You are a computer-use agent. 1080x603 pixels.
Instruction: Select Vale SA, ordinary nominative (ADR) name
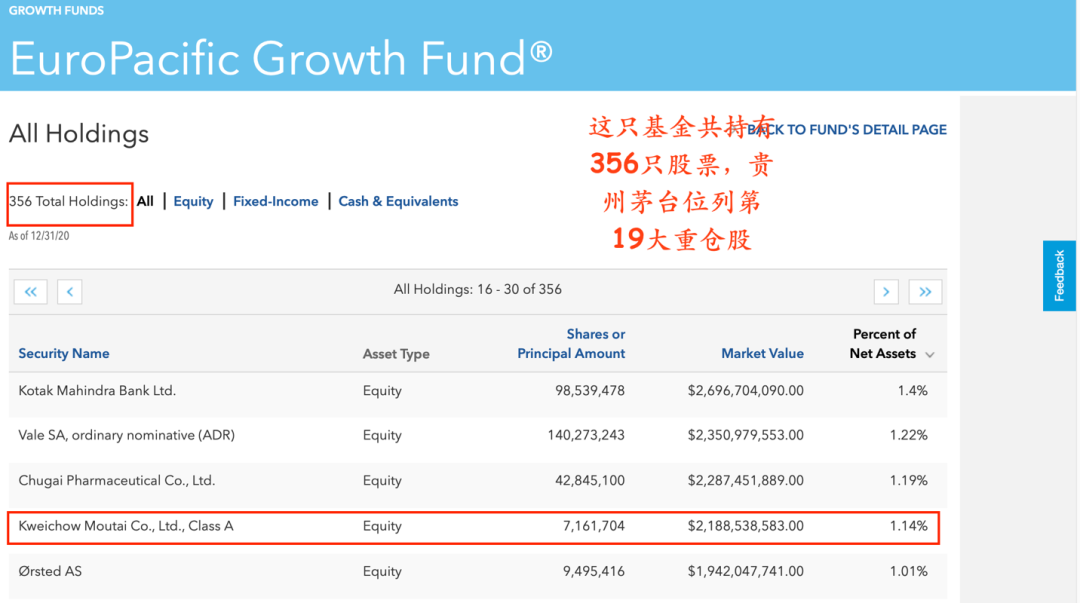click(127, 436)
